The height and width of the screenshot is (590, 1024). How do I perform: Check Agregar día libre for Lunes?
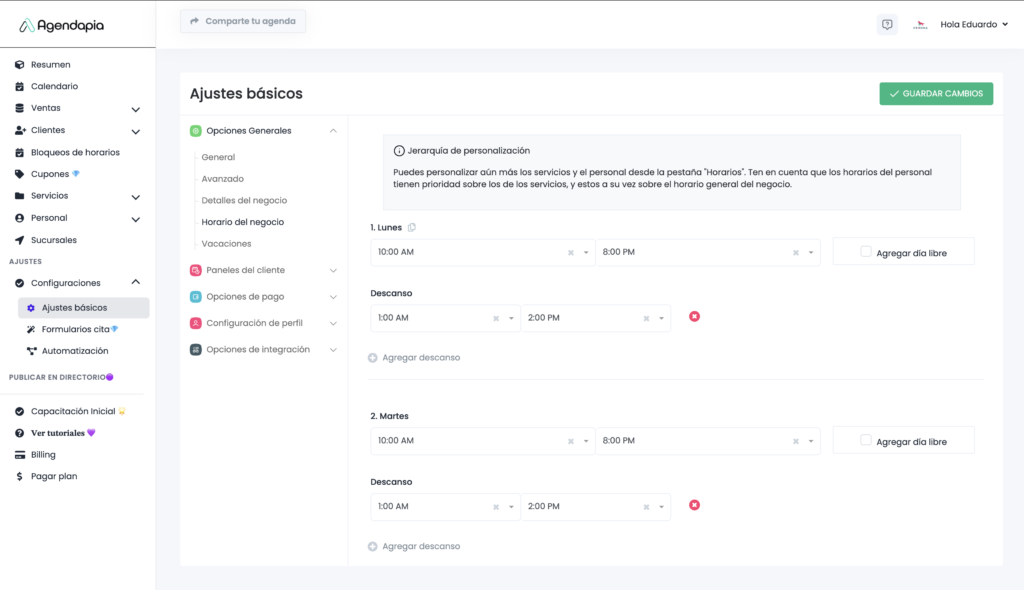coord(866,252)
